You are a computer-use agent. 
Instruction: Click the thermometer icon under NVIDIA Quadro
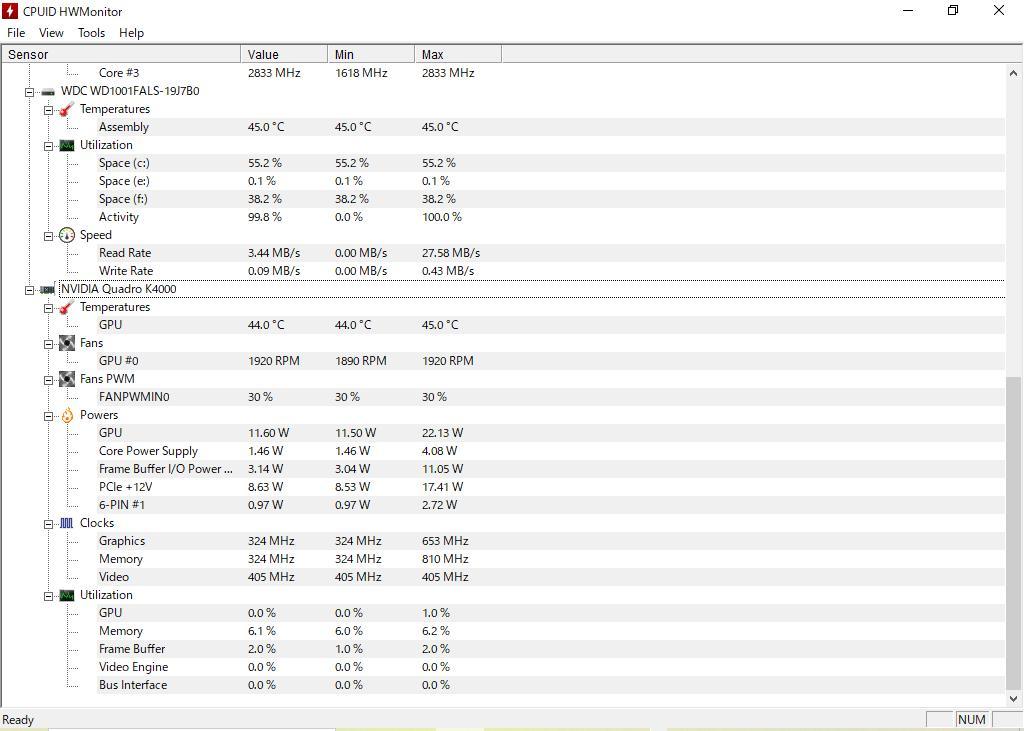click(67, 307)
